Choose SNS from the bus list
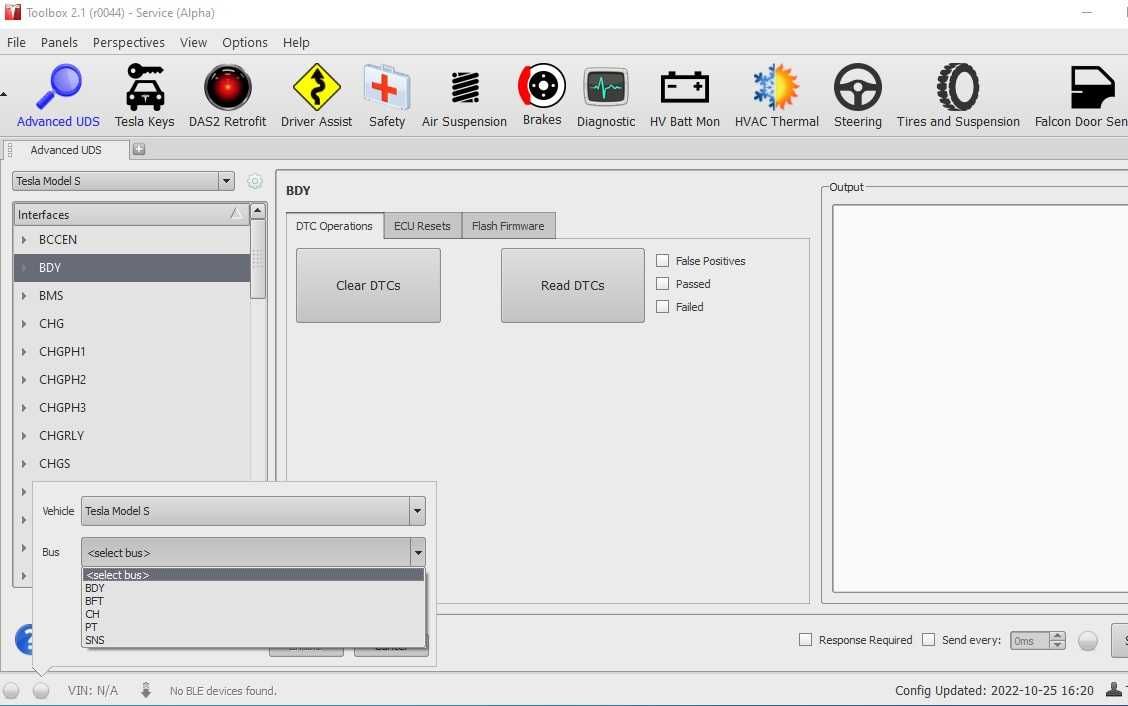The image size is (1128, 706). click(253, 640)
